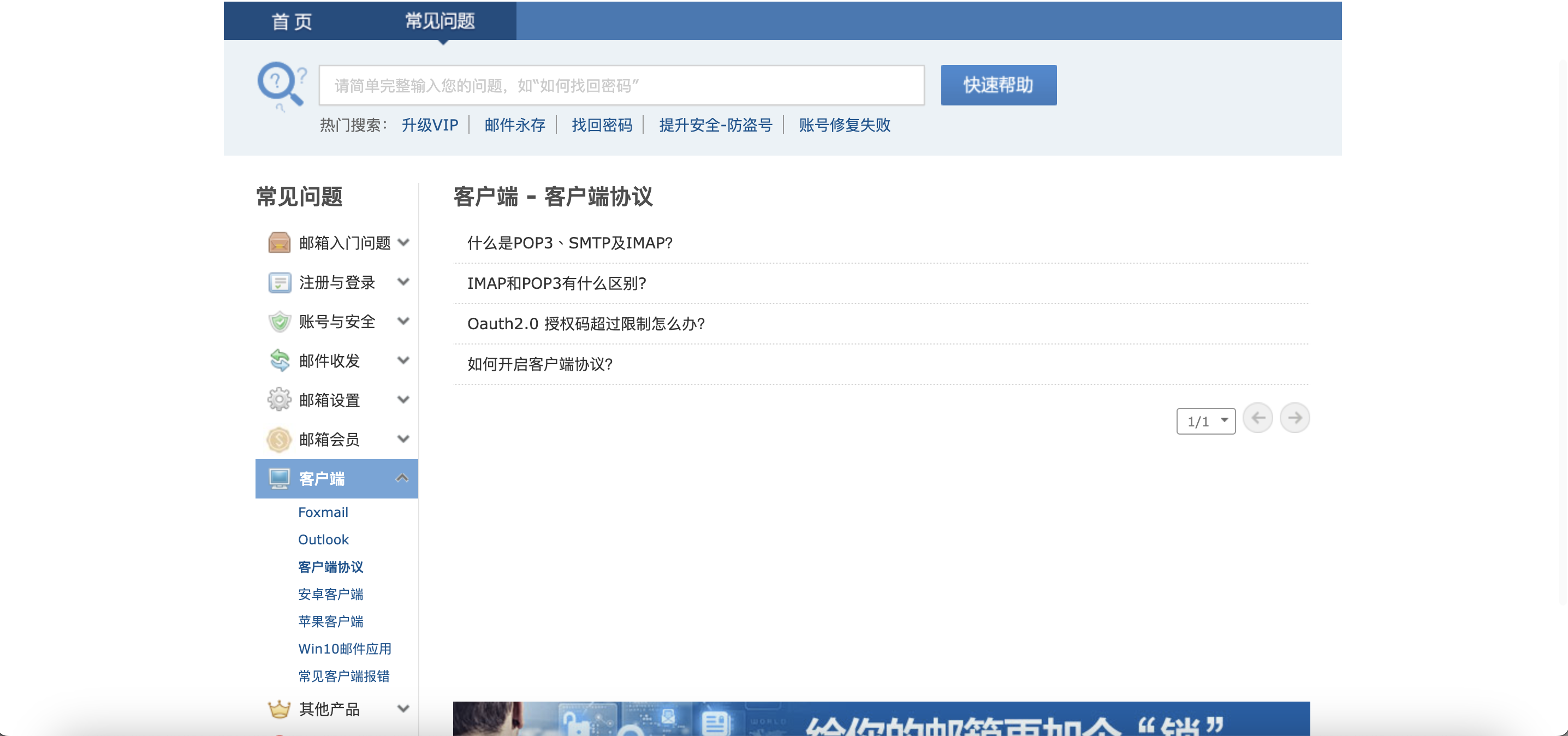The height and width of the screenshot is (736, 1568).
Task: Click the 其他产品 crown icon
Action: [x=280, y=709]
